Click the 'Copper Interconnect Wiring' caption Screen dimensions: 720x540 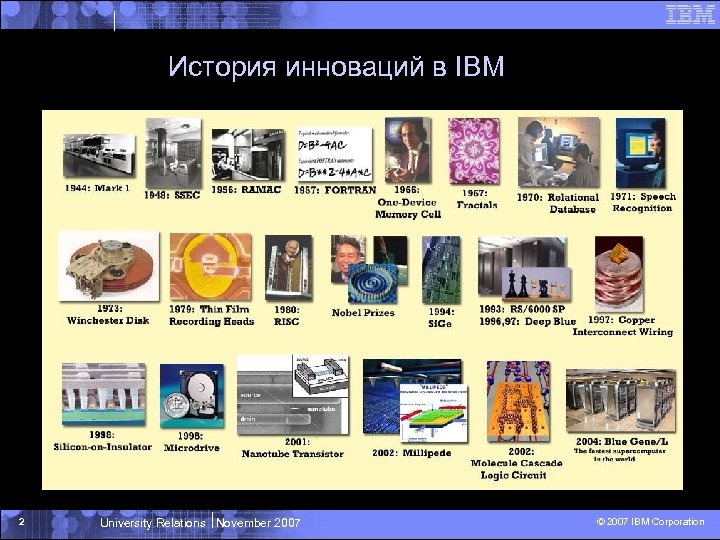pos(623,326)
